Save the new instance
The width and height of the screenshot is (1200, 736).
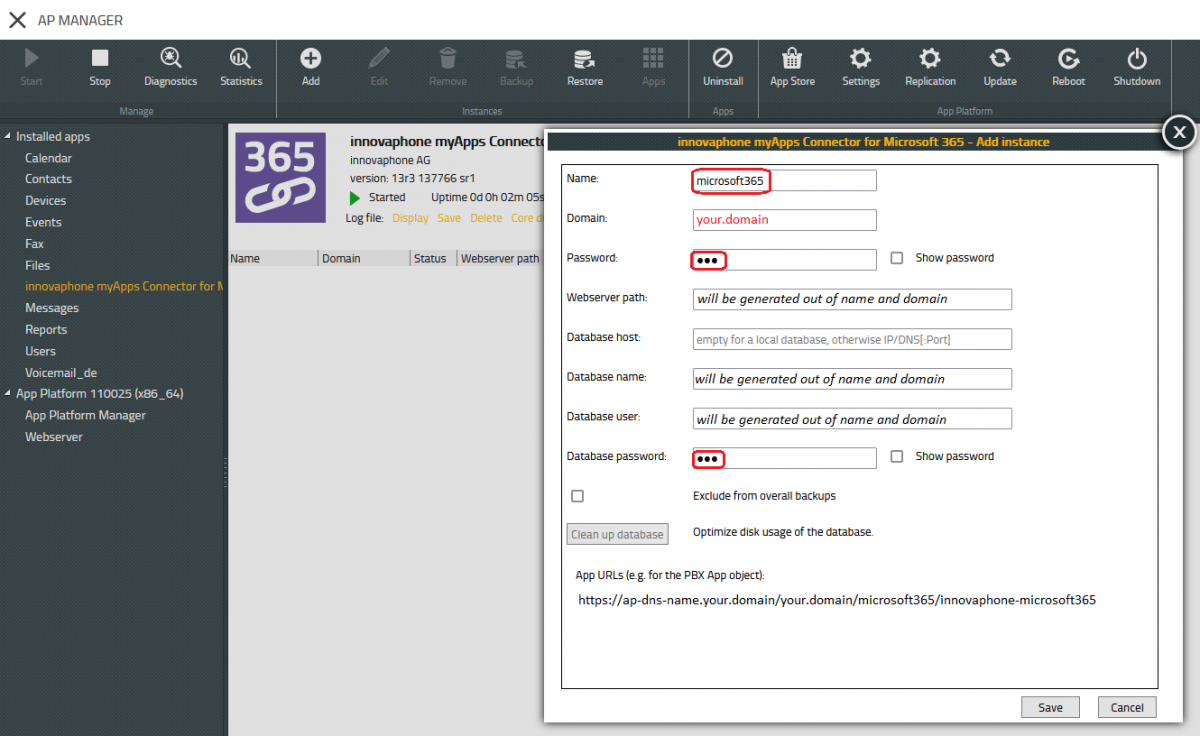[x=1050, y=707]
